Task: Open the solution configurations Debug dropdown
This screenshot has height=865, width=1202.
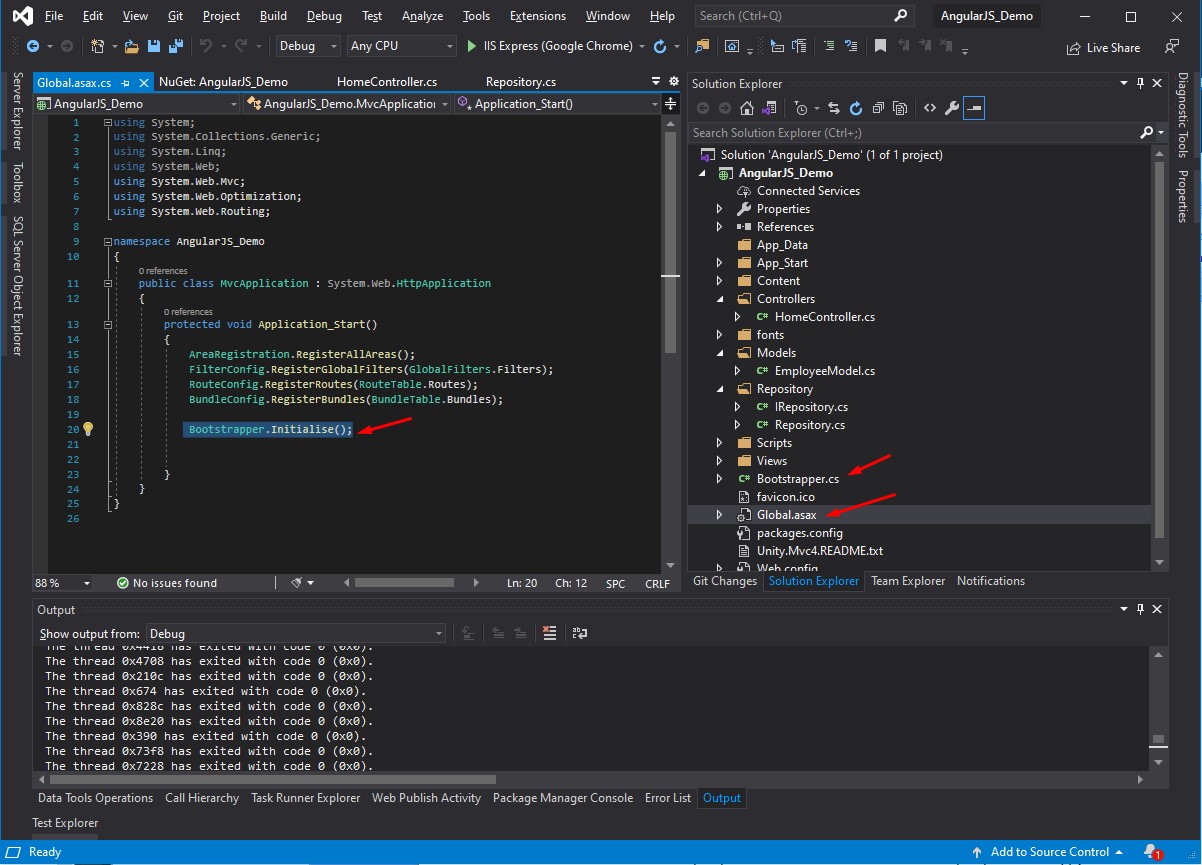Action: click(x=307, y=46)
